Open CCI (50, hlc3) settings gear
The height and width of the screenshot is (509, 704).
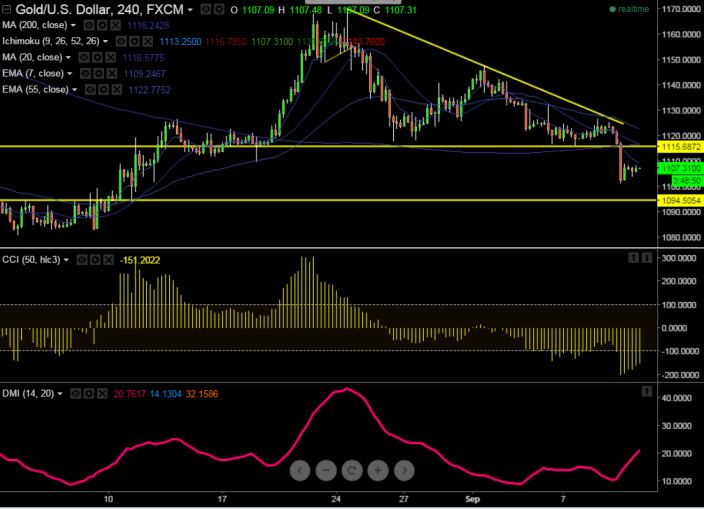(95, 260)
